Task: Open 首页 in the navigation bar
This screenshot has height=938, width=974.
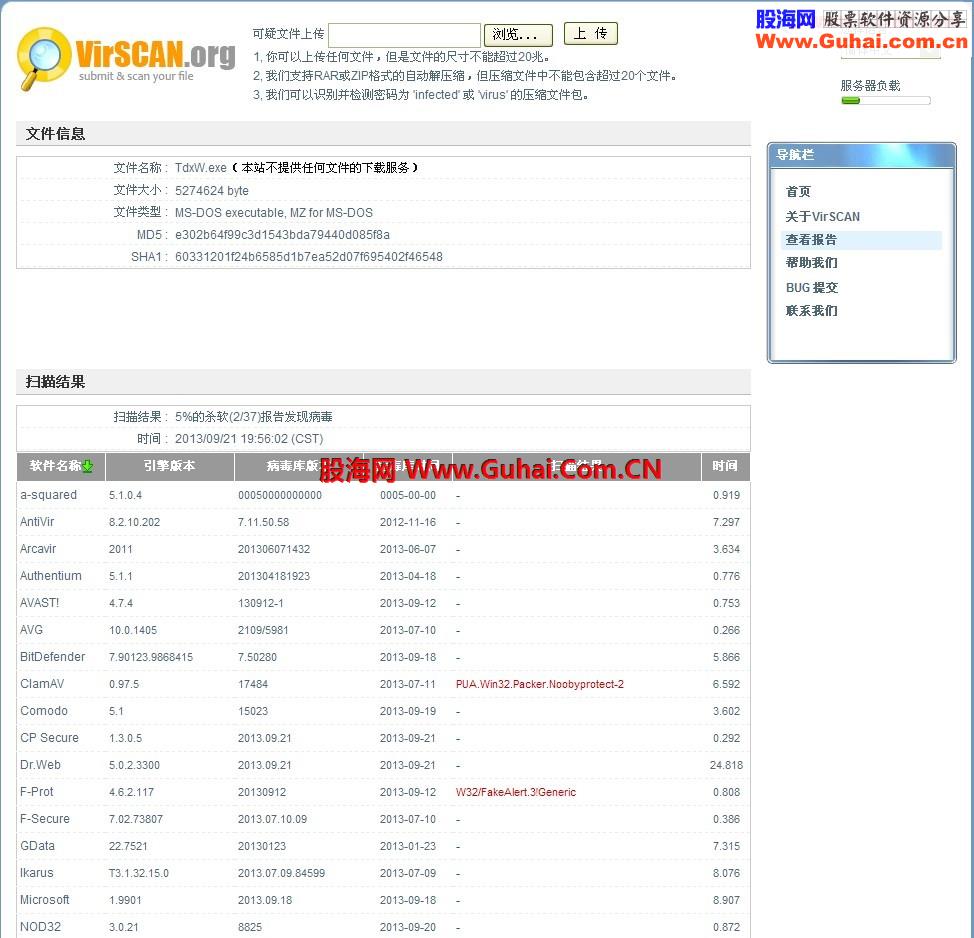Action: pos(798,191)
